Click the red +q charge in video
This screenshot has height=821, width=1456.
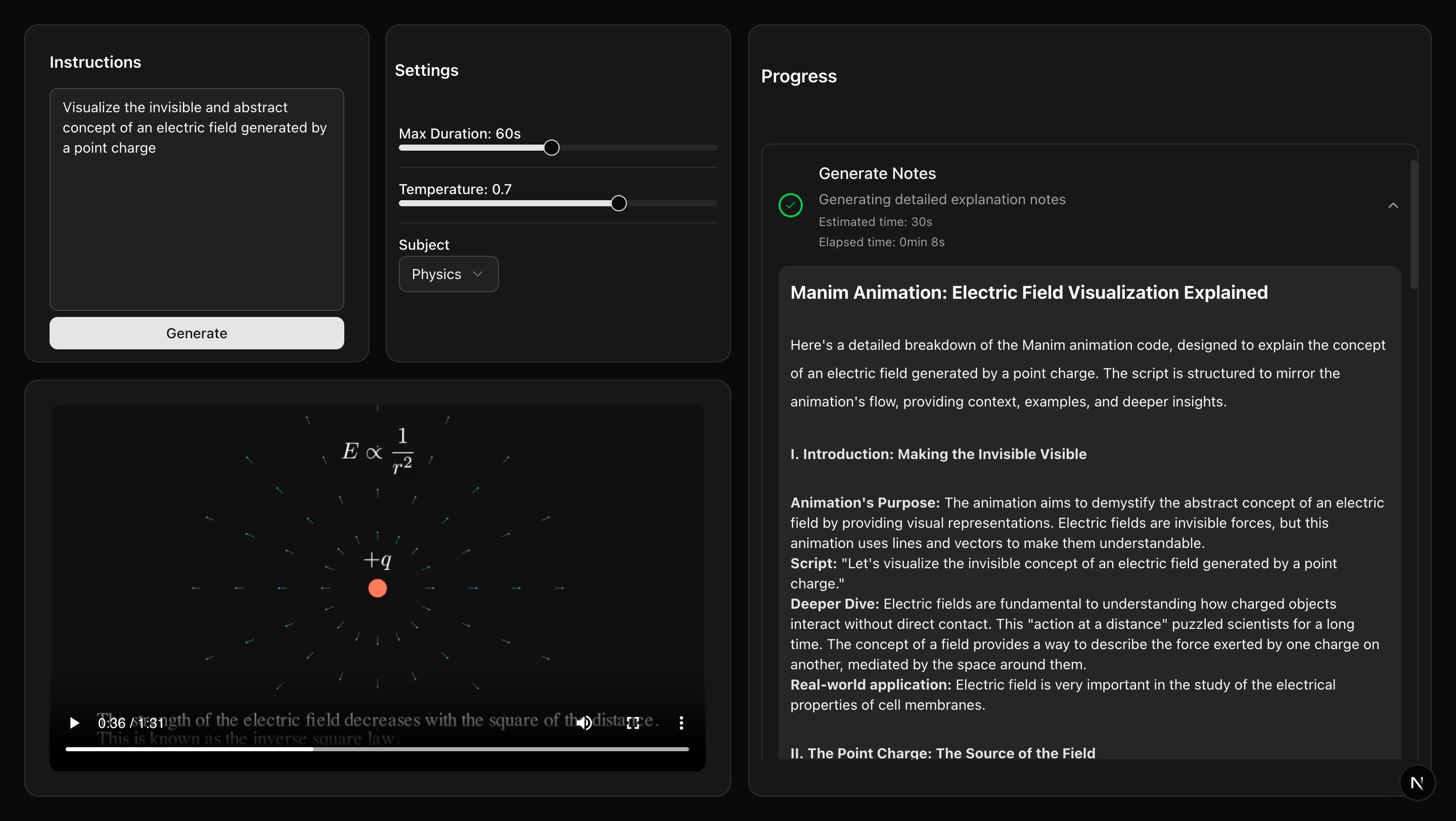tap(377, 588)
